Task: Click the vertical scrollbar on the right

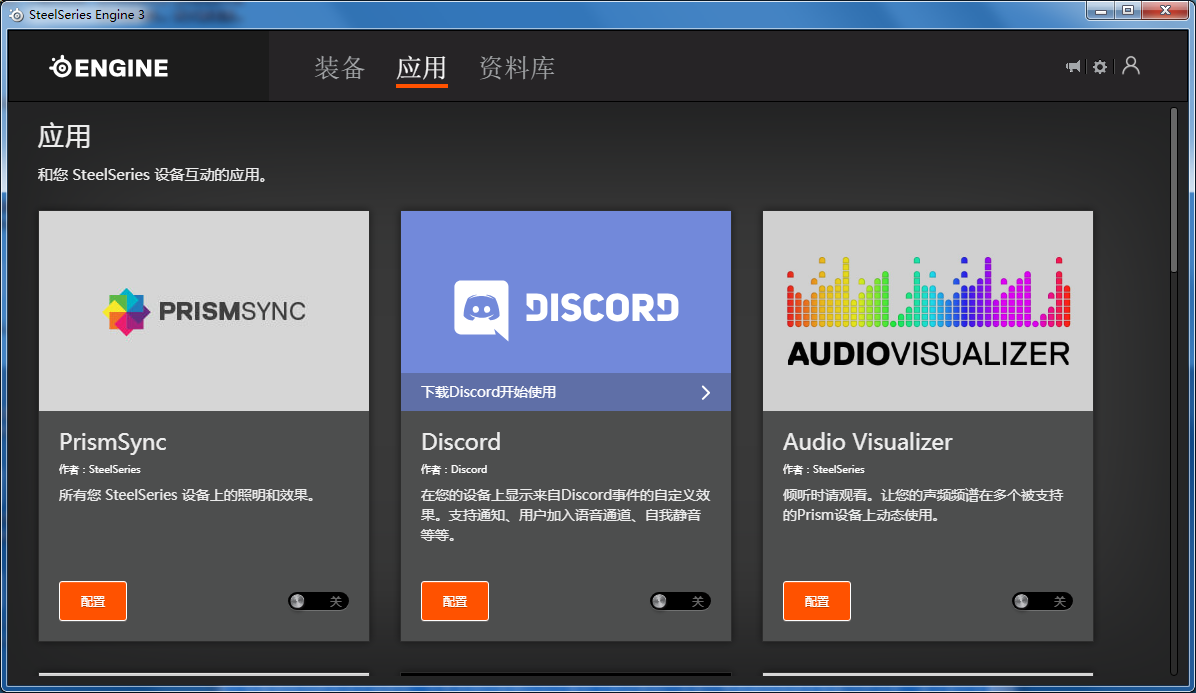Action: pos(1174,190)
